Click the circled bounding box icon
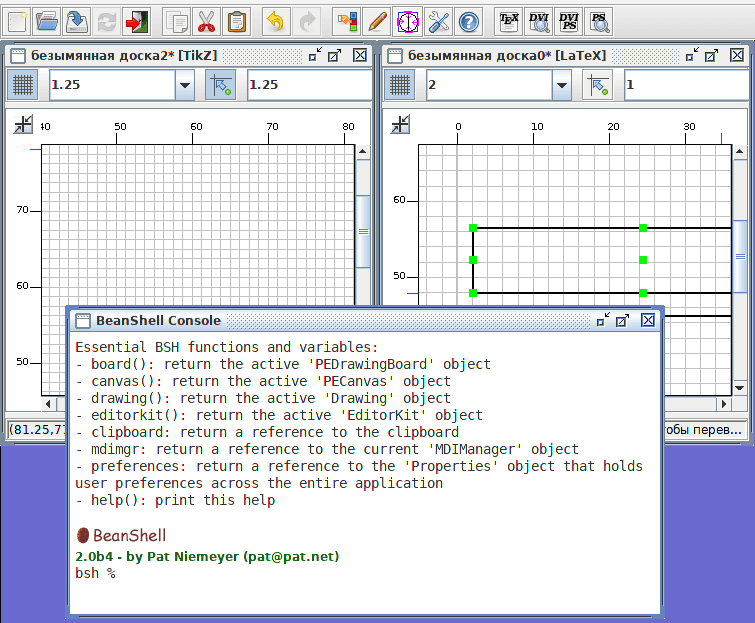Screen dimensions: 755x623 (x=407, y=22)
